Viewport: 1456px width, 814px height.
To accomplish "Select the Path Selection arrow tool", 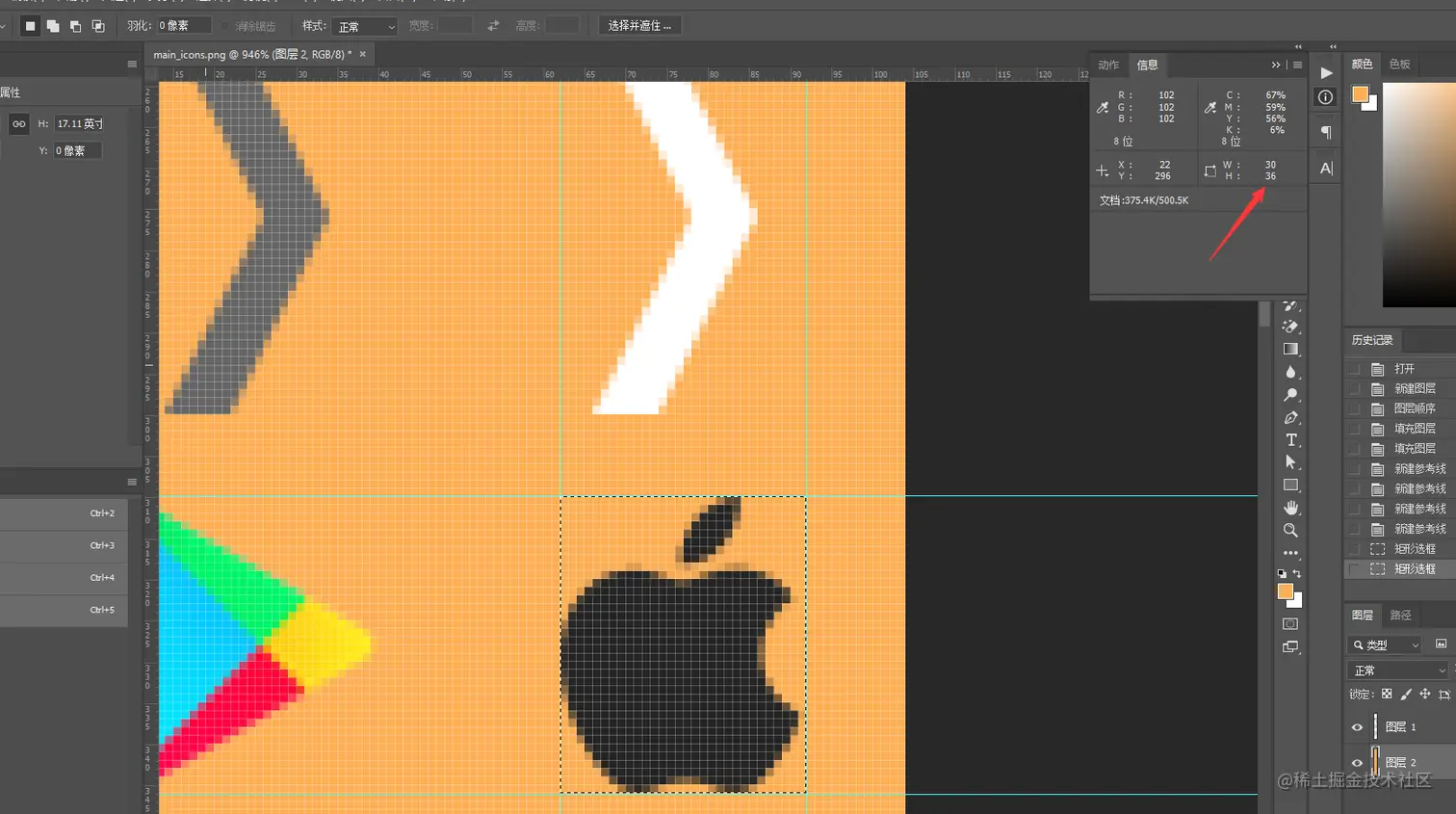I will click(1290, 462).
